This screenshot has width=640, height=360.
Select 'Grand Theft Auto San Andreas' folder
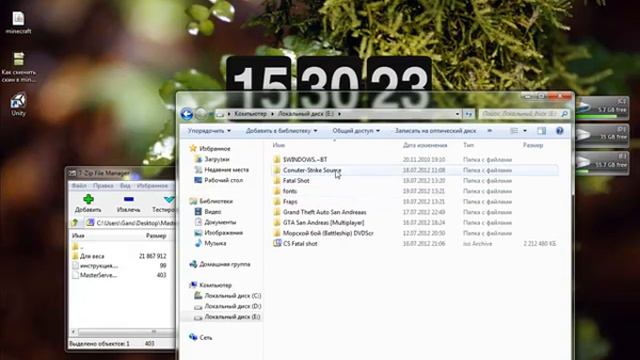click(324, 212)
